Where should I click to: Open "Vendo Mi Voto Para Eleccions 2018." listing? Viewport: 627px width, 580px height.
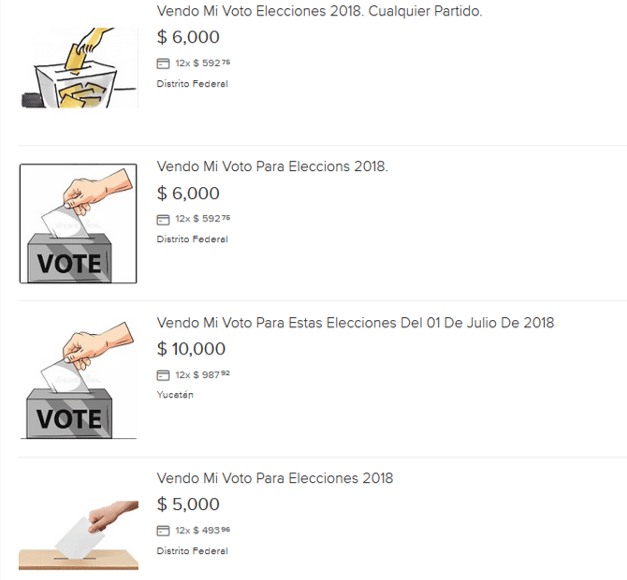point(272,167)
